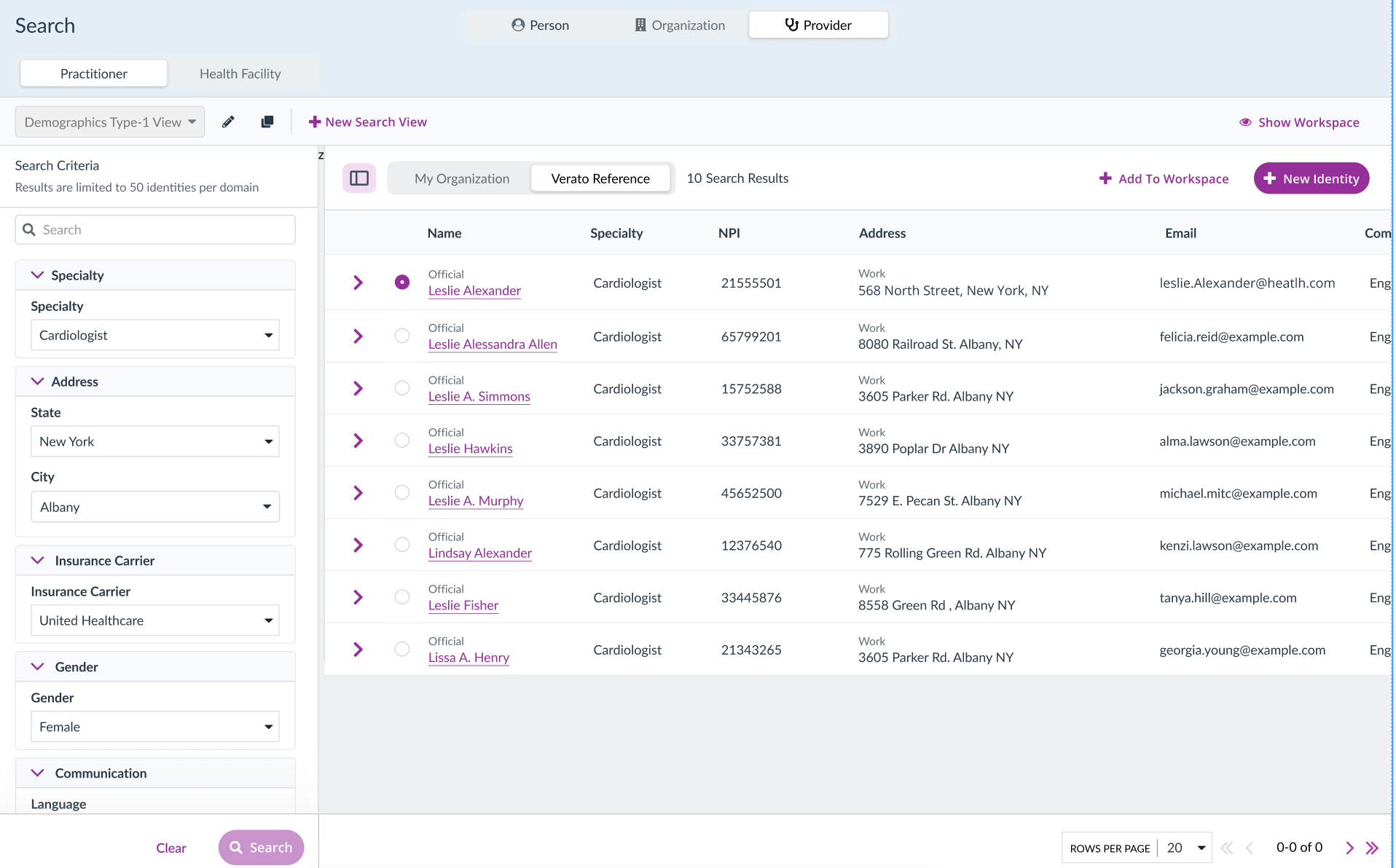This screenshot has width=1396, height=868.
Task: Select the Leslie Hawkins radio button
Action: click(x=402, y=440)
